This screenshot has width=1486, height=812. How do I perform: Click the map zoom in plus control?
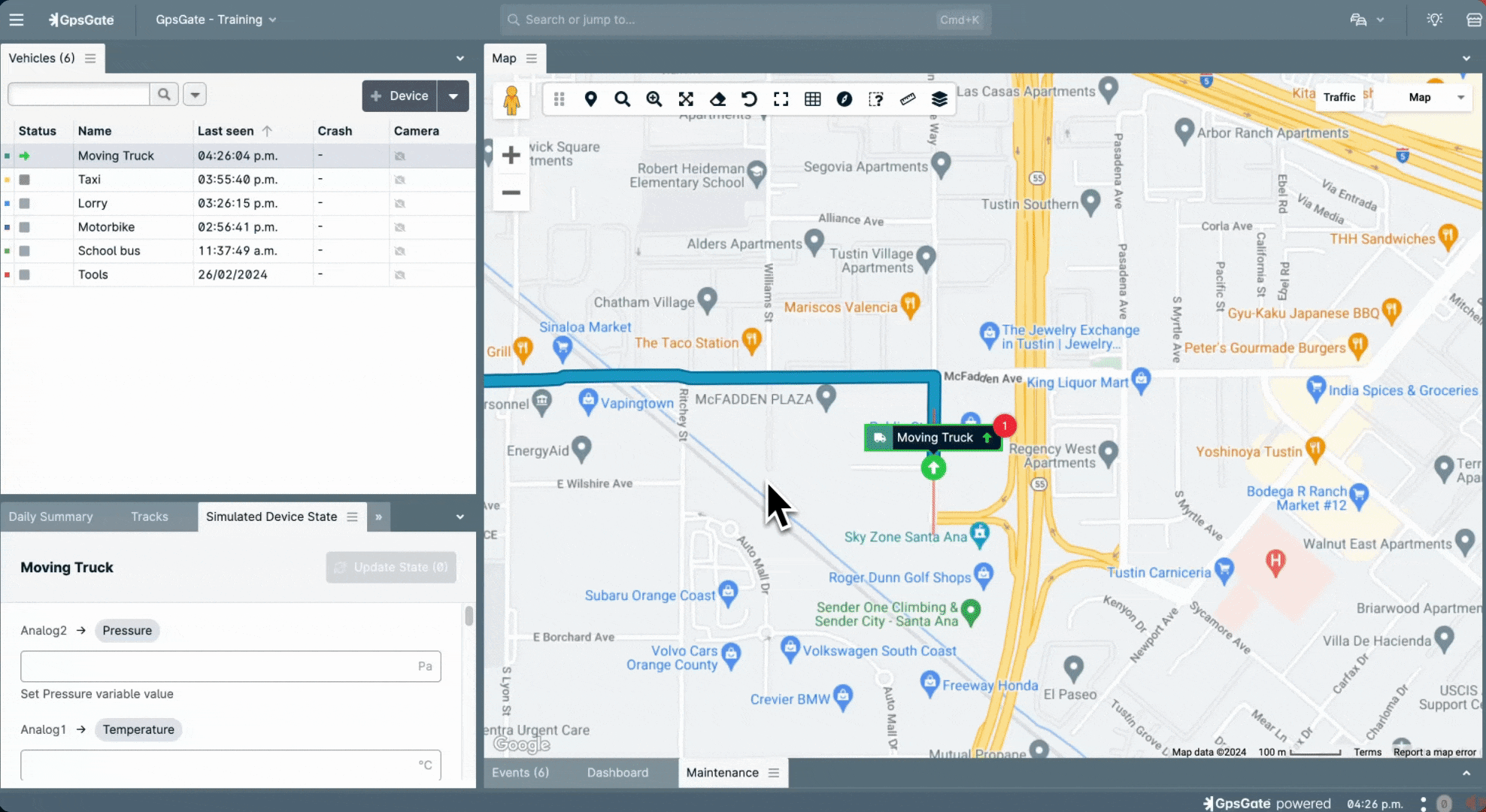[x=511, y=156]
